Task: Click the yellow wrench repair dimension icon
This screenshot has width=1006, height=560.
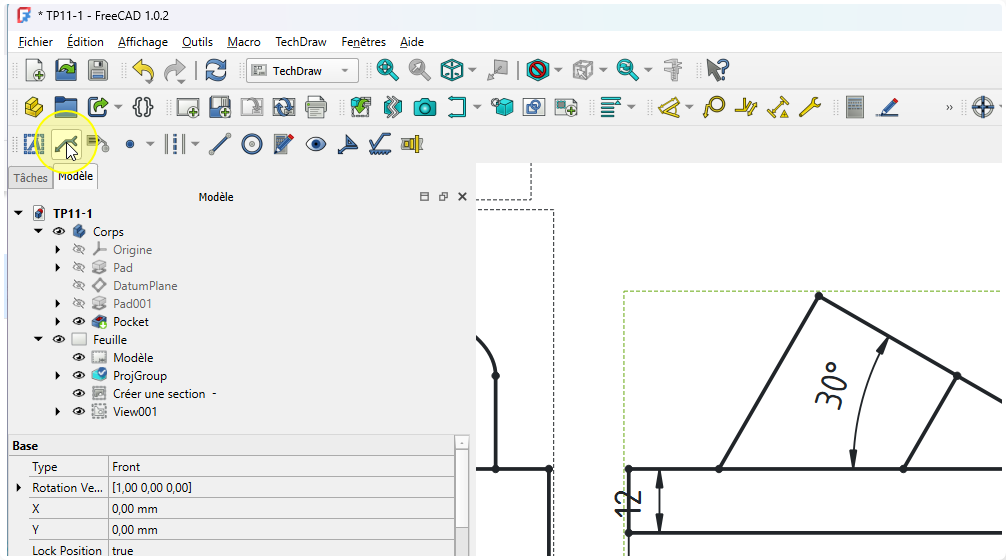Action: (809, 106)
